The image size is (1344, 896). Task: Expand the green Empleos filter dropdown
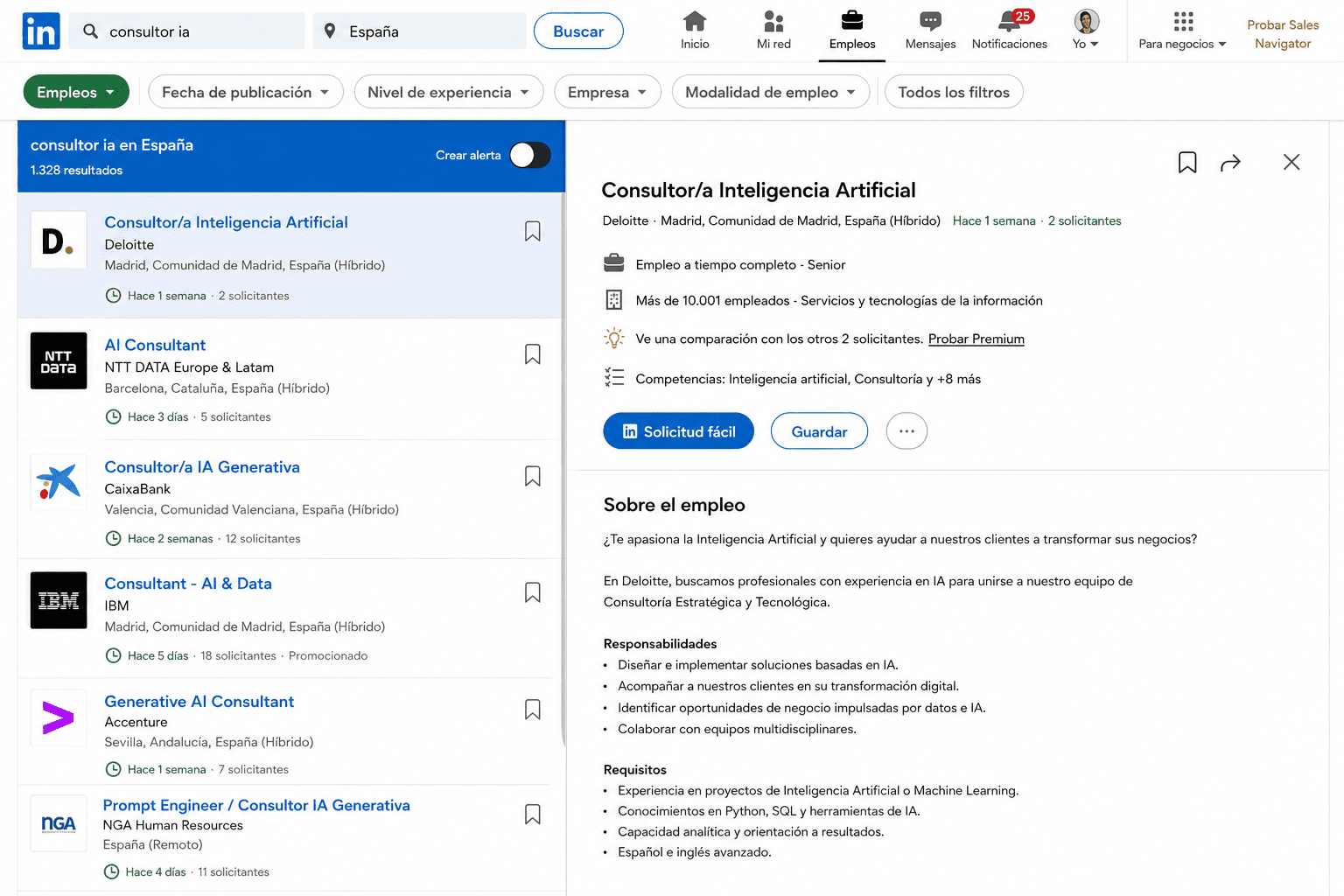(76, 92)
